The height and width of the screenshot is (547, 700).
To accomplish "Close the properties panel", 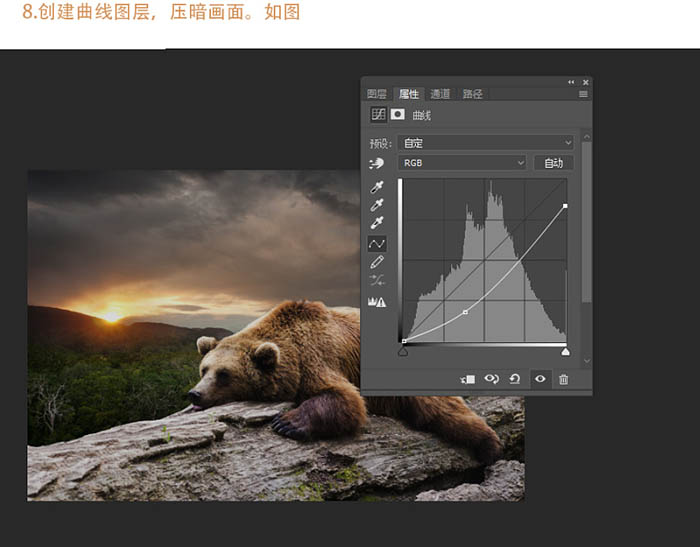I will pos(586,82).
